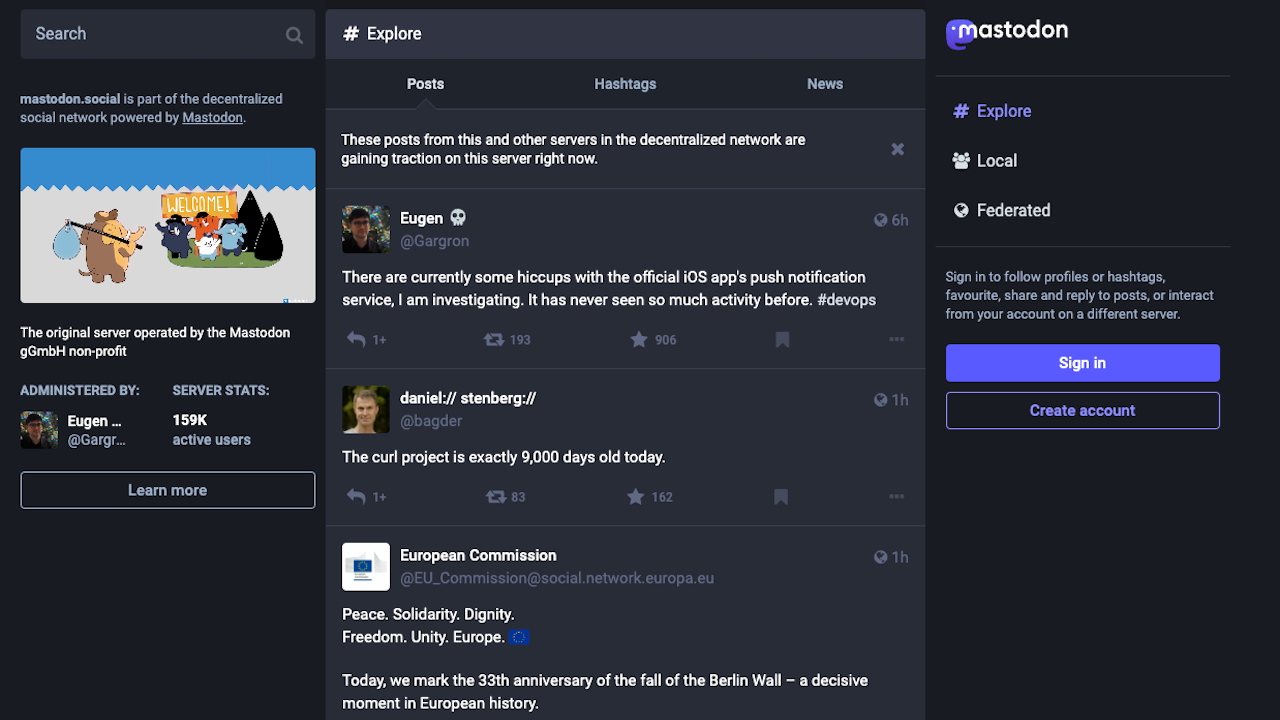Click the search magnifier icon

(x=294, y=35)
